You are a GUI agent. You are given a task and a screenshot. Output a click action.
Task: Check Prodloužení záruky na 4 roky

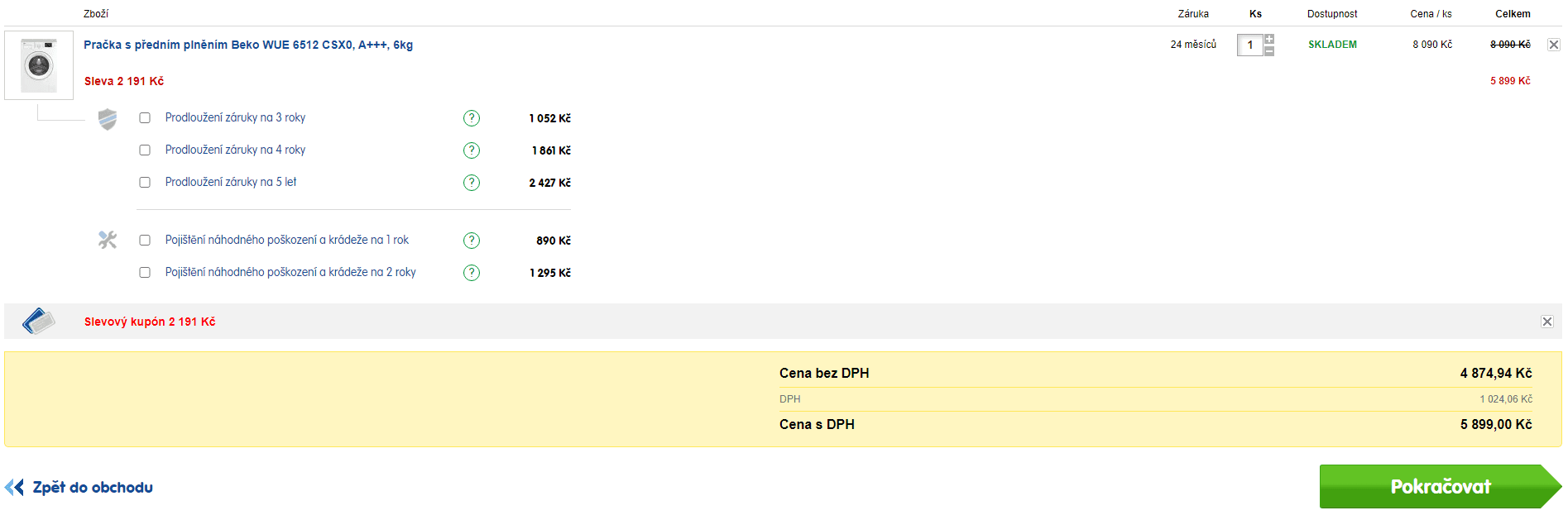point(145,150)
